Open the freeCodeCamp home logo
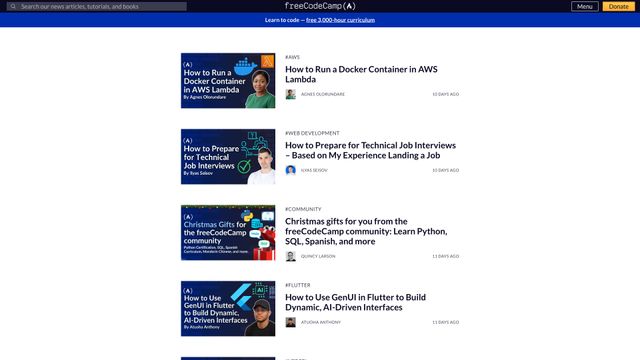640x360 pixels. pos(320,6)
